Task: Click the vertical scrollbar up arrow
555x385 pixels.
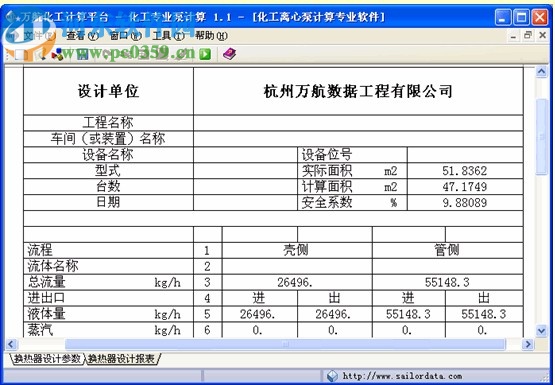Action: pyautogui.click(x=541, y=72)
